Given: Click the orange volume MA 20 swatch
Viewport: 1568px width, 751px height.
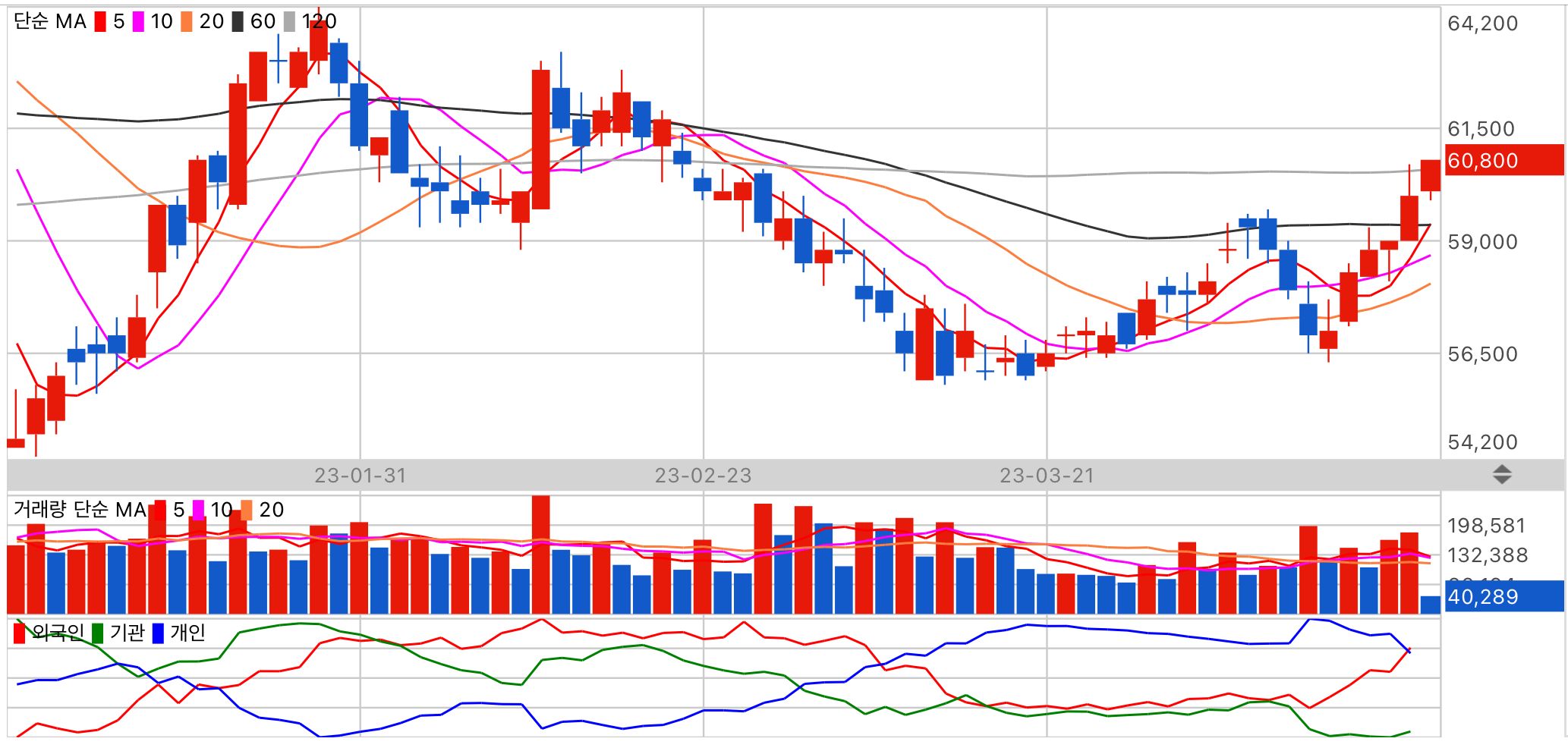Looking at the screenshot, I should (247, 510).
